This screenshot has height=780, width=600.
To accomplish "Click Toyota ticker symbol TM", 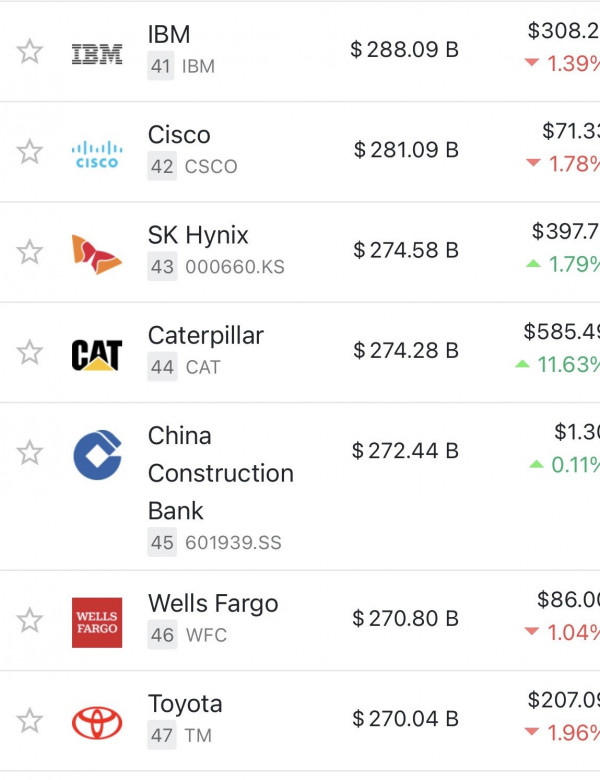I will pos(200,736).
